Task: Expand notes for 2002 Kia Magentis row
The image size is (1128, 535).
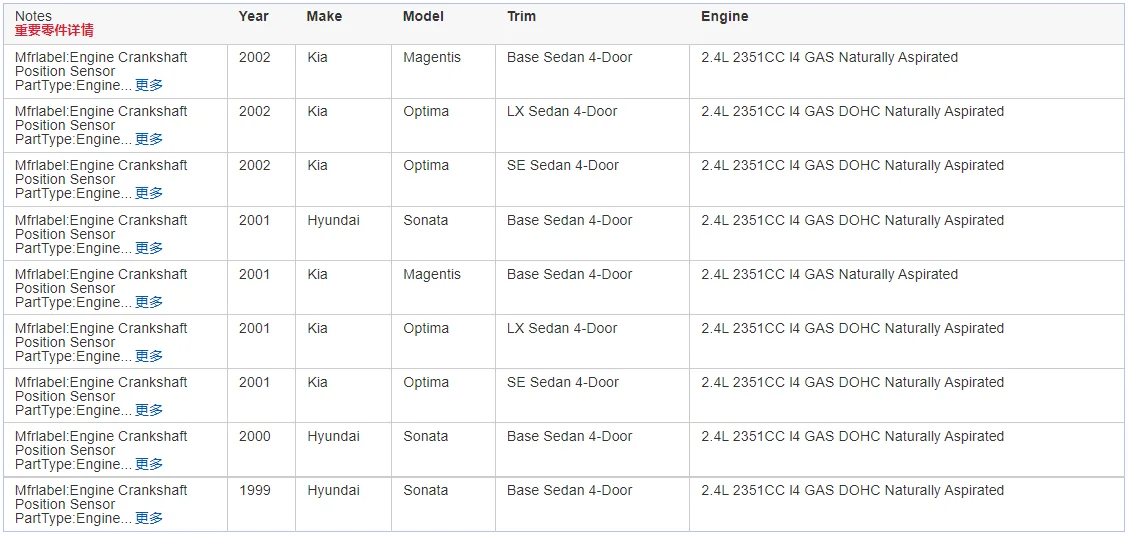Action: 149,86
